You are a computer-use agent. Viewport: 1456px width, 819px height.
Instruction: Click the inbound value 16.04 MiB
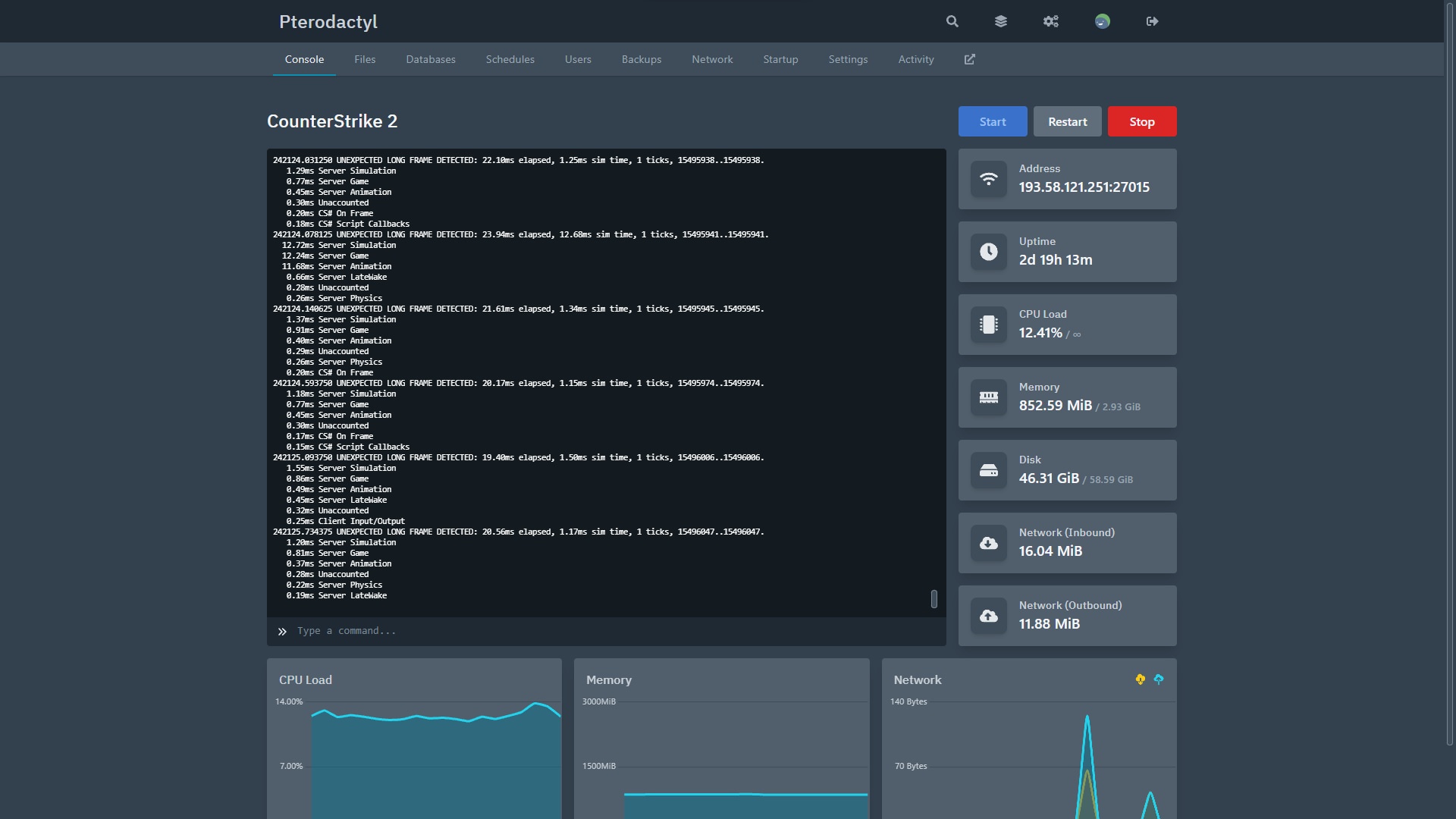click(1050, 551)
